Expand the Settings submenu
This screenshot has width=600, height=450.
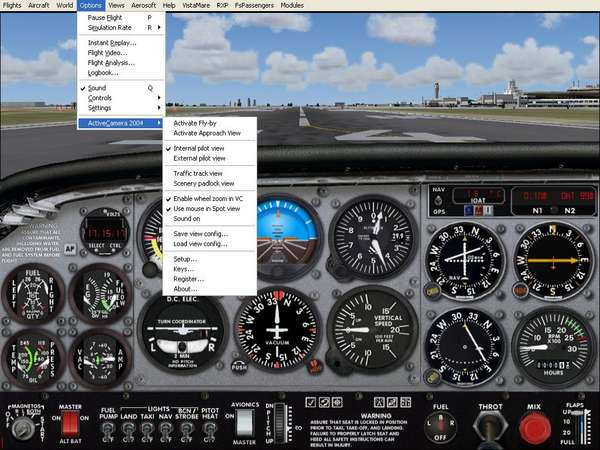pos(121,108)
